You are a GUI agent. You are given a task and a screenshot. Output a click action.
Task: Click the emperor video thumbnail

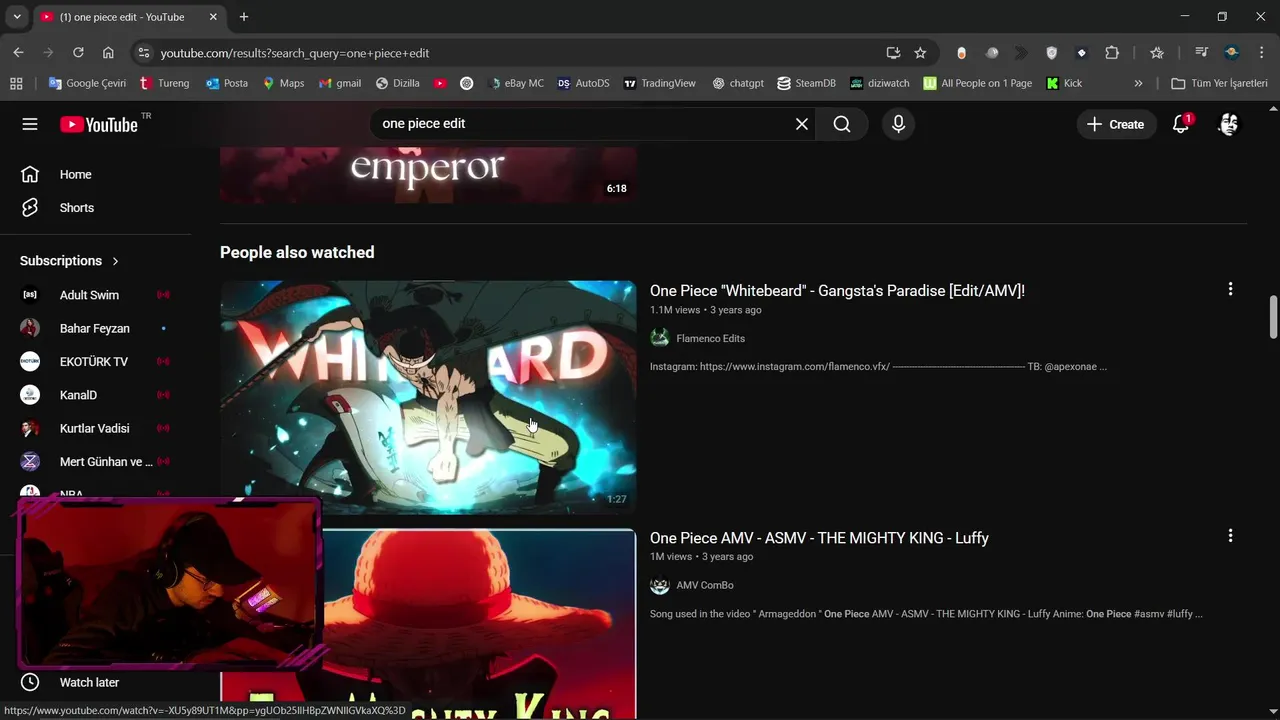click(x=428, y=176)
